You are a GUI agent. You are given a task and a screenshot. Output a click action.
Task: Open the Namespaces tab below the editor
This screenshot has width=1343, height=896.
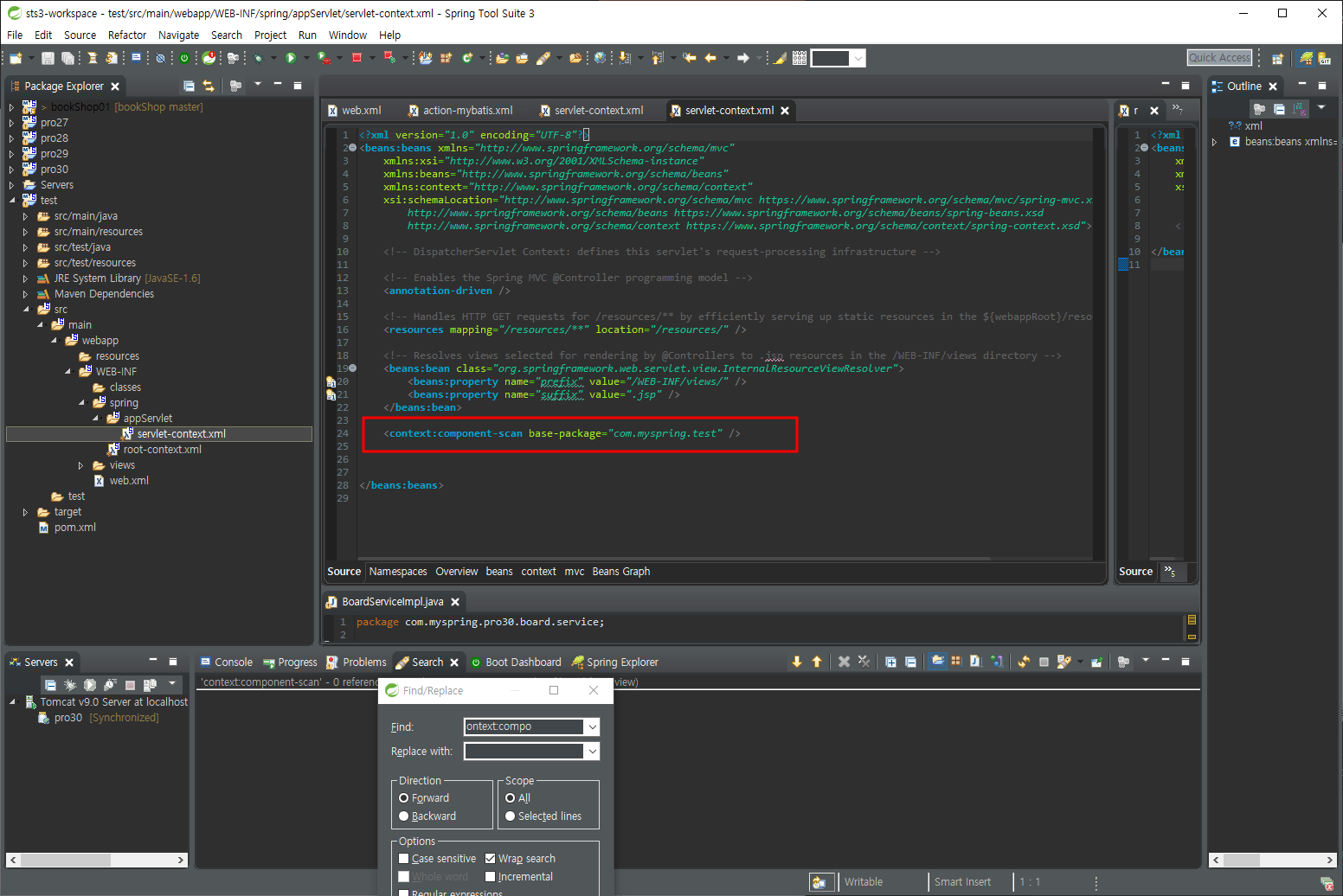398,572
